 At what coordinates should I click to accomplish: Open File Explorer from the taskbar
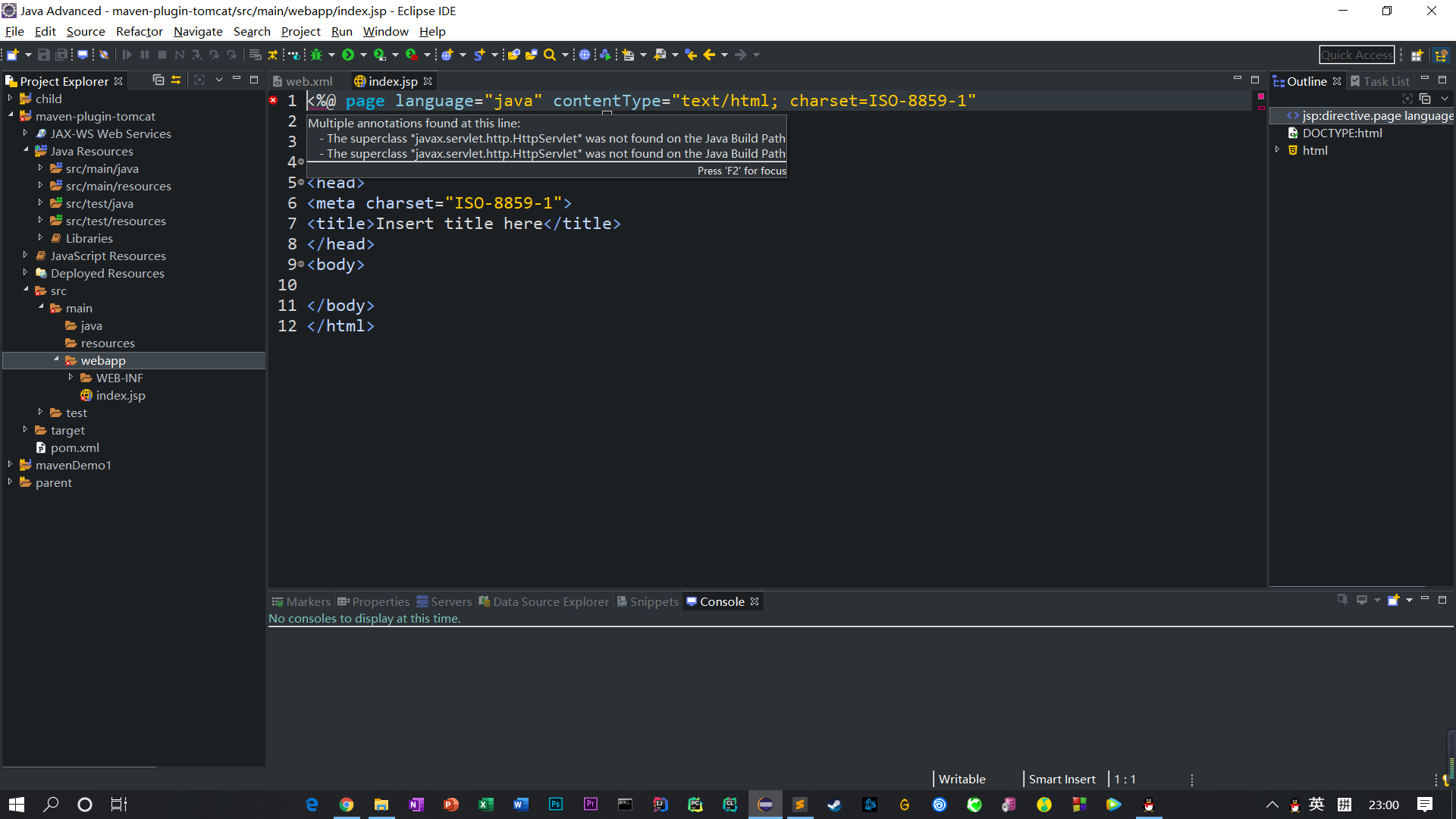pyautogui.click(x=381, y=805)
